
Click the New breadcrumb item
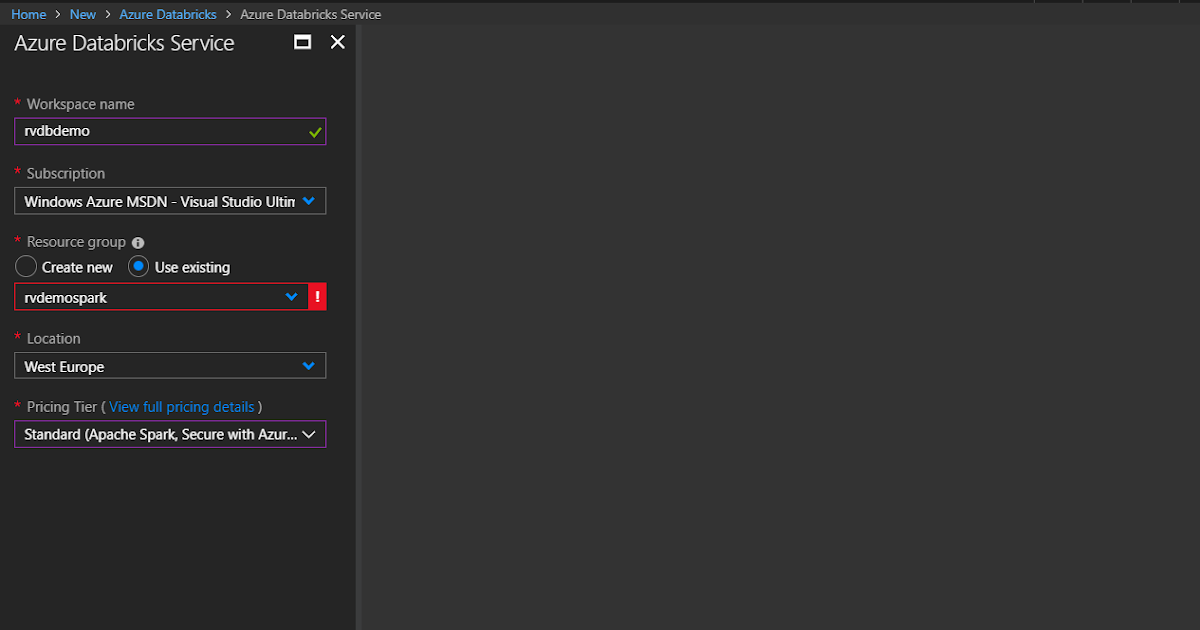point(82,13)
